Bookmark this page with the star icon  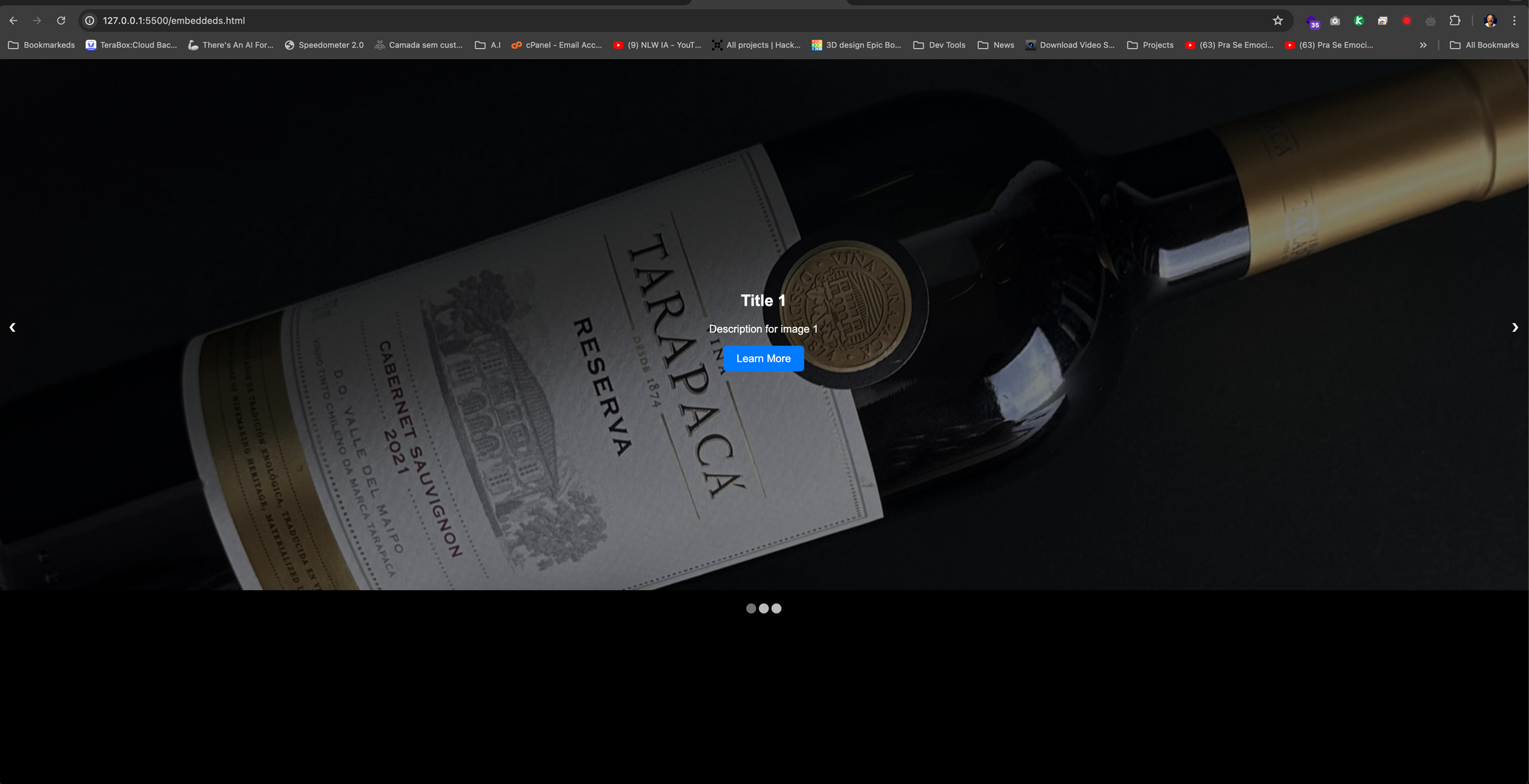[x=1277, y=21]
